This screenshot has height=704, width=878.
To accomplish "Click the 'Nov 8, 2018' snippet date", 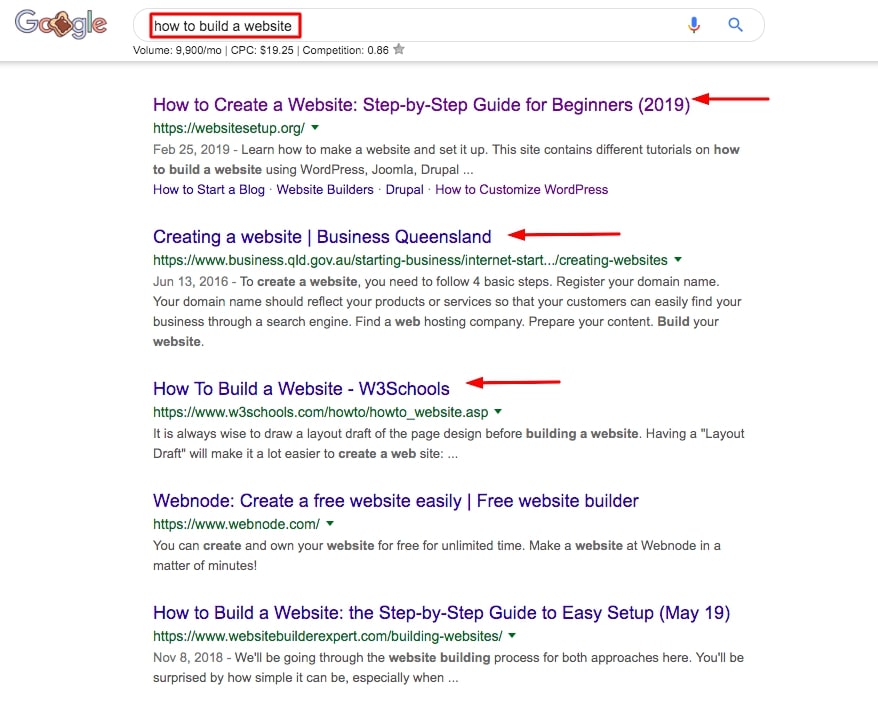I will coord(188,658).
